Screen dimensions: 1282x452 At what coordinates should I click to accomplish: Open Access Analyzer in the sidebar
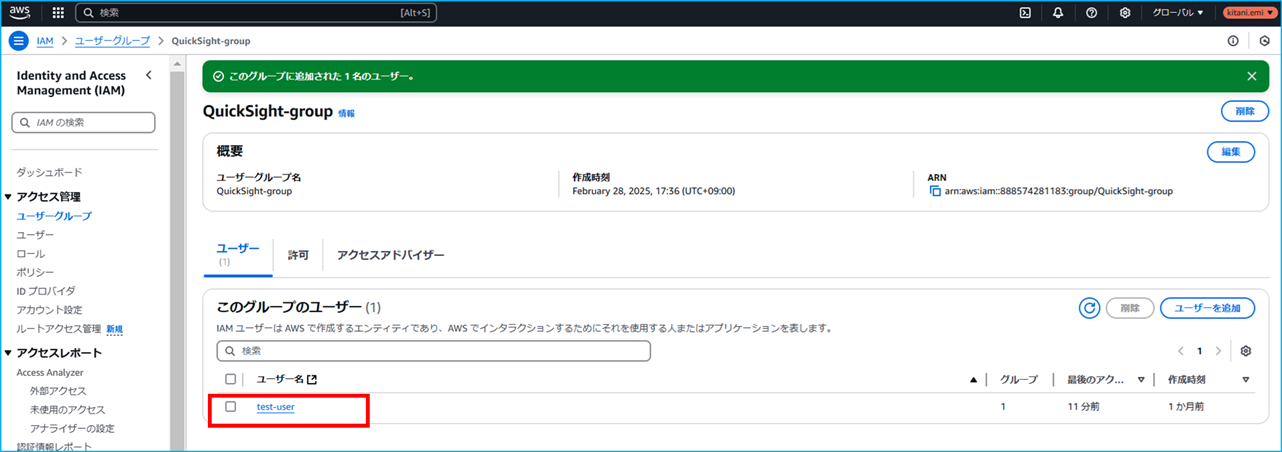[x=50, y=372]
